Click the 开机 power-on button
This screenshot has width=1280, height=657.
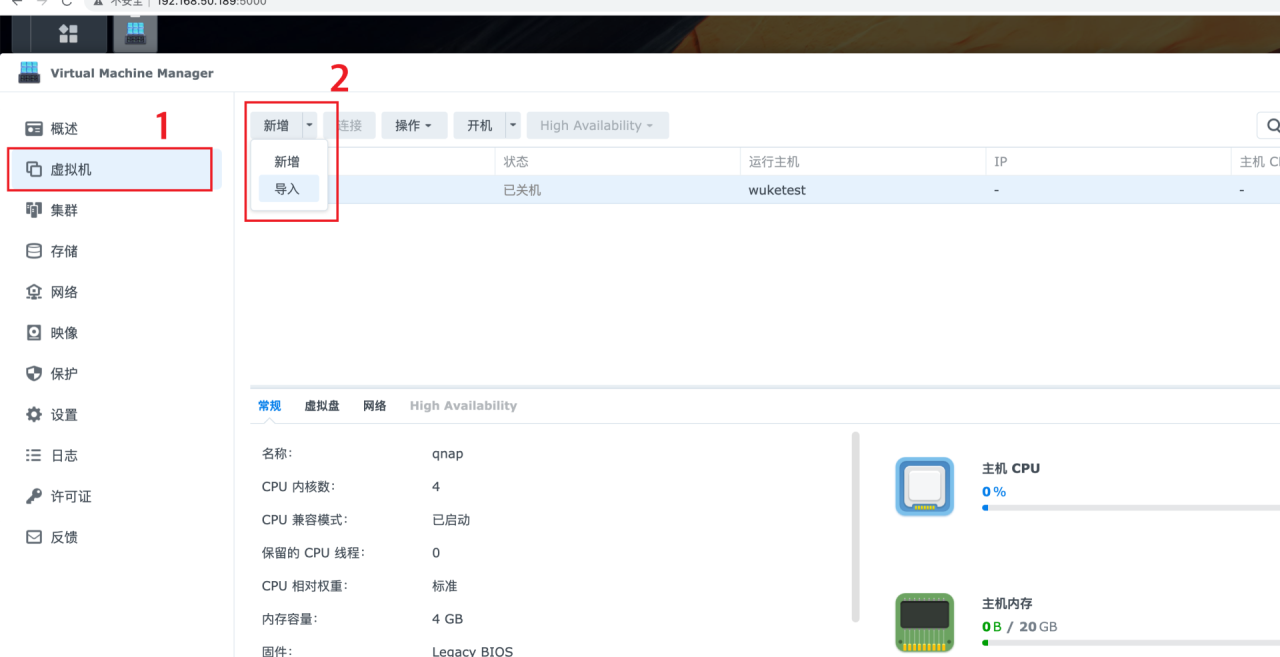click(x=480, y=125)
